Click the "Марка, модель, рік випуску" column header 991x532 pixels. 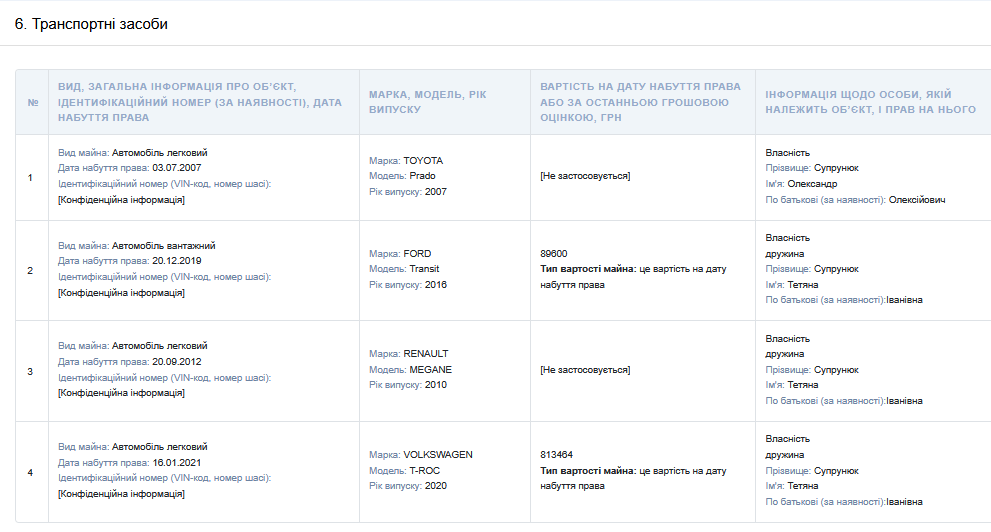(x=428, y=102)
